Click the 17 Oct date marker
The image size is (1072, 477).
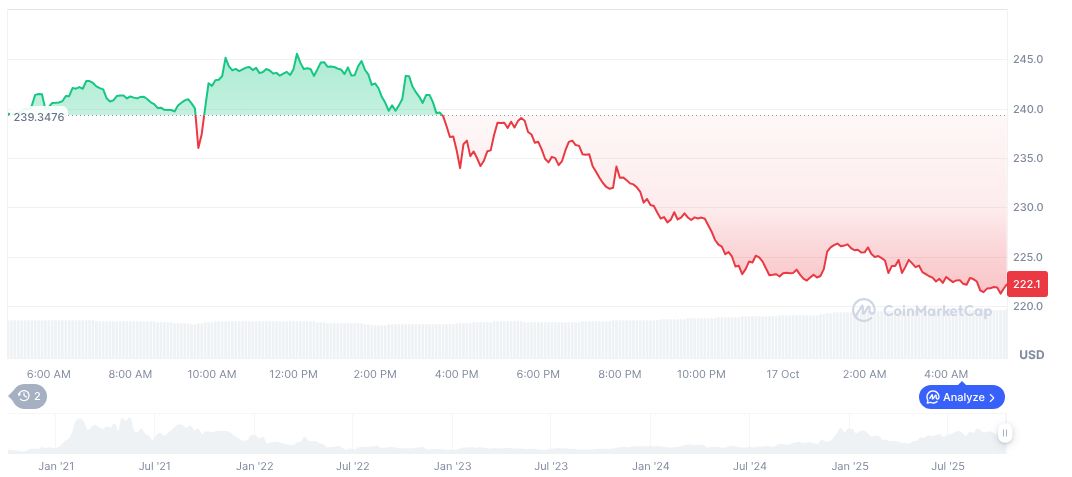[x=783, y=374]
